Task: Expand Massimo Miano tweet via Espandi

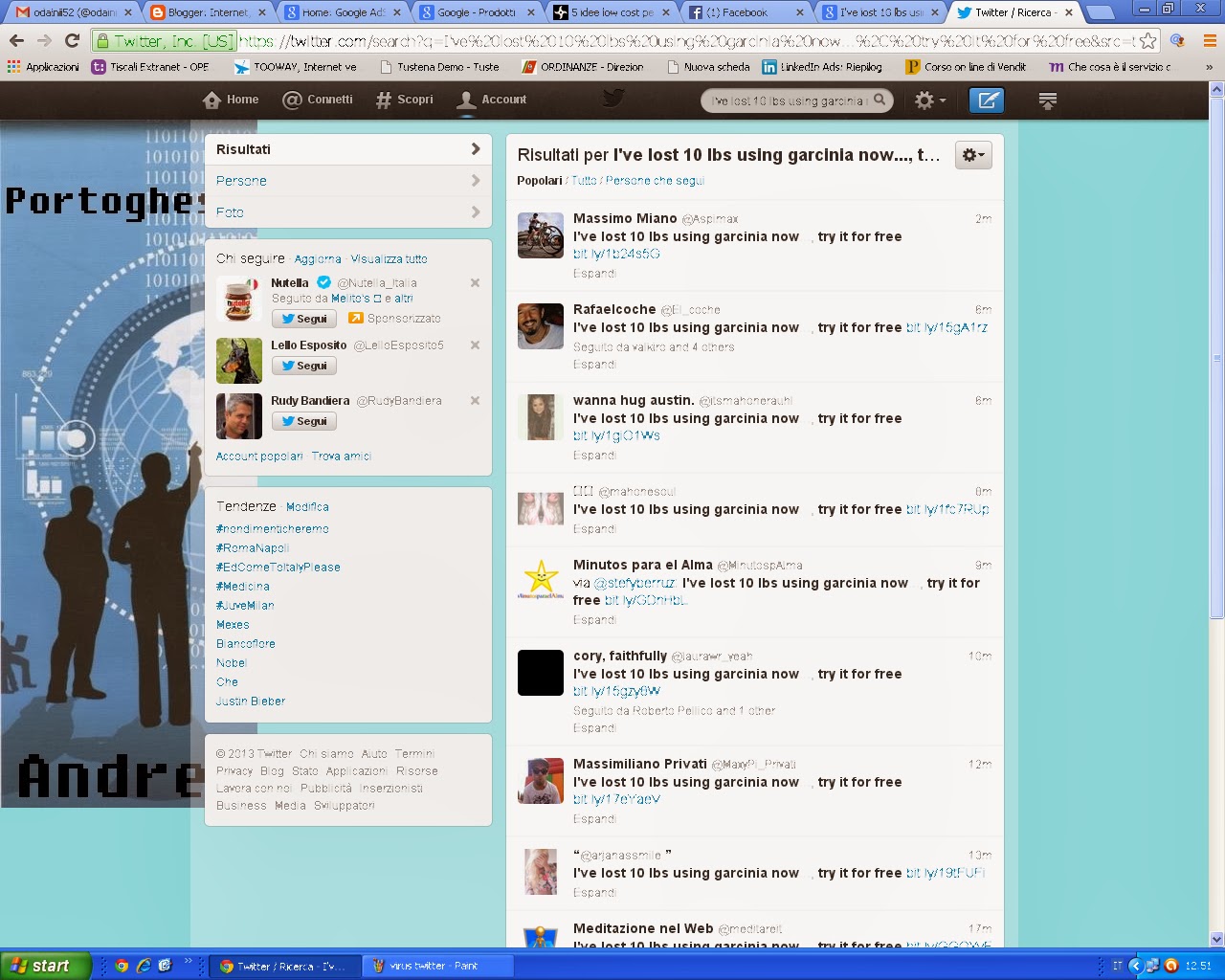Action: (x=594, y=274)
